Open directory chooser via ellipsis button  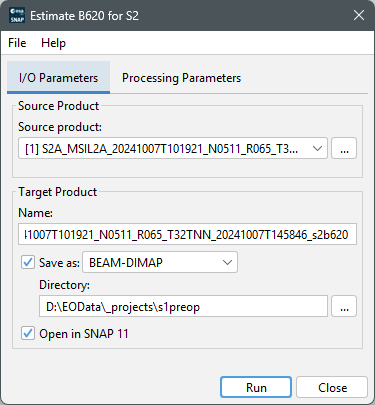[344, 306]
